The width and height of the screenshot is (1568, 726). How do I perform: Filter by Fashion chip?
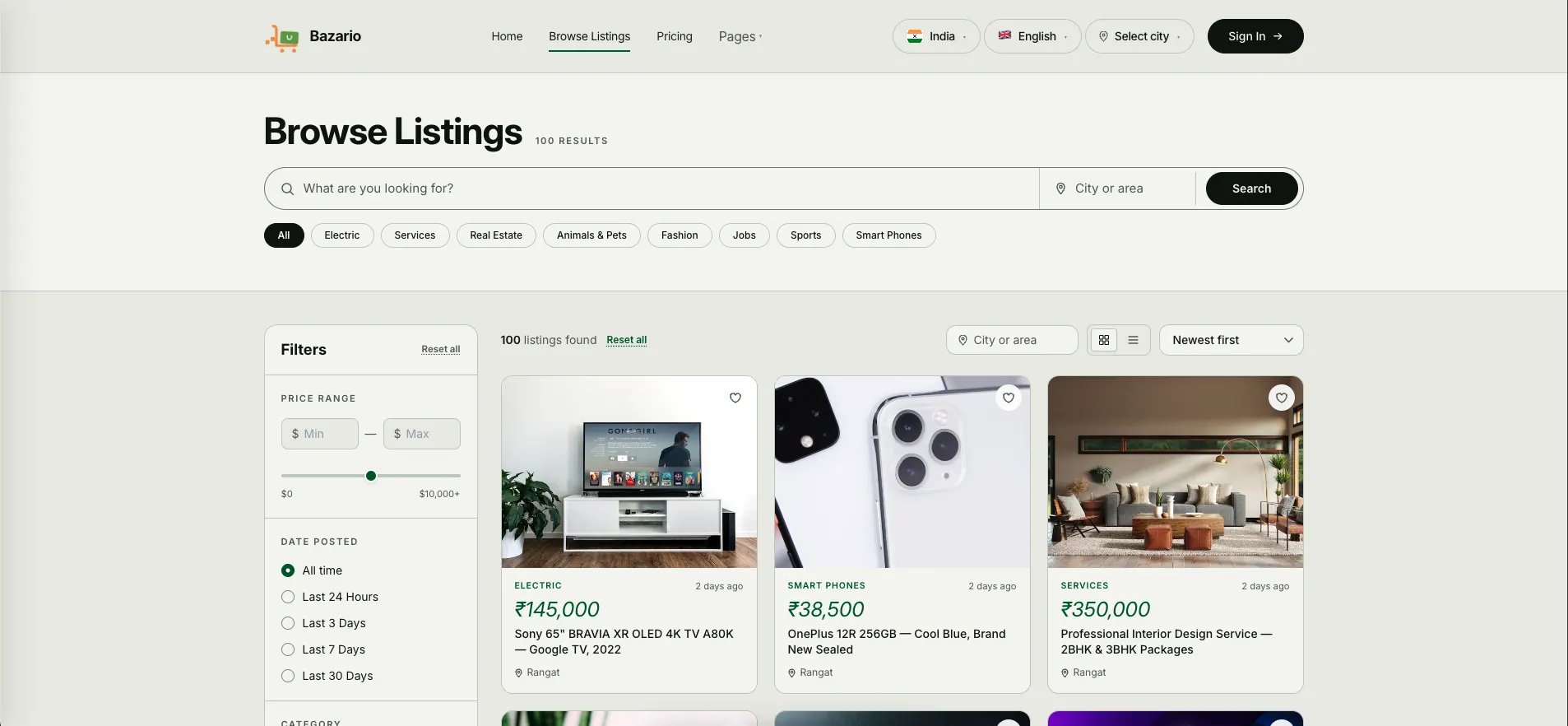pos(680,235)
